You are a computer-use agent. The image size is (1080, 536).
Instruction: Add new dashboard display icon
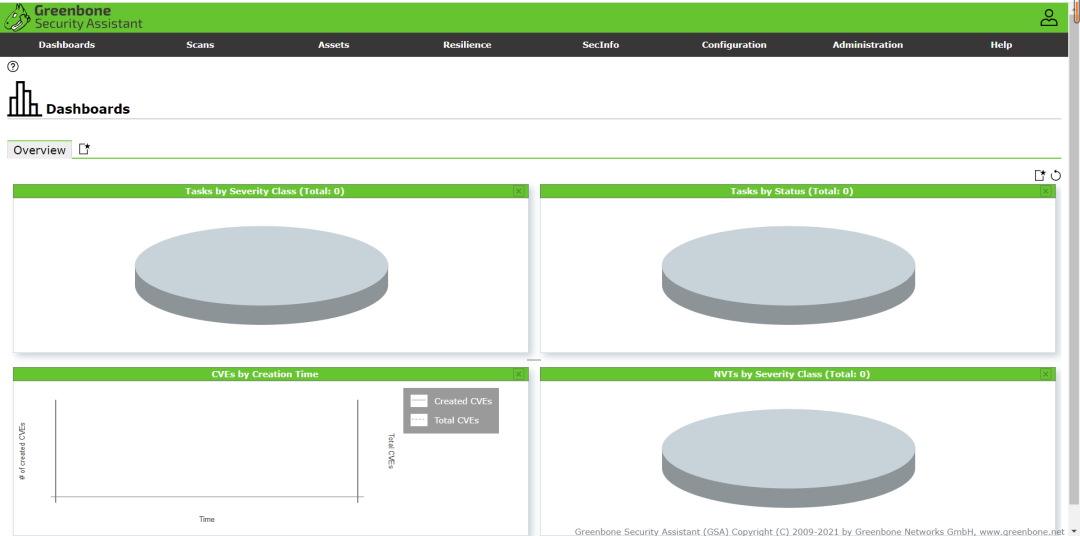pos(1040,176)
